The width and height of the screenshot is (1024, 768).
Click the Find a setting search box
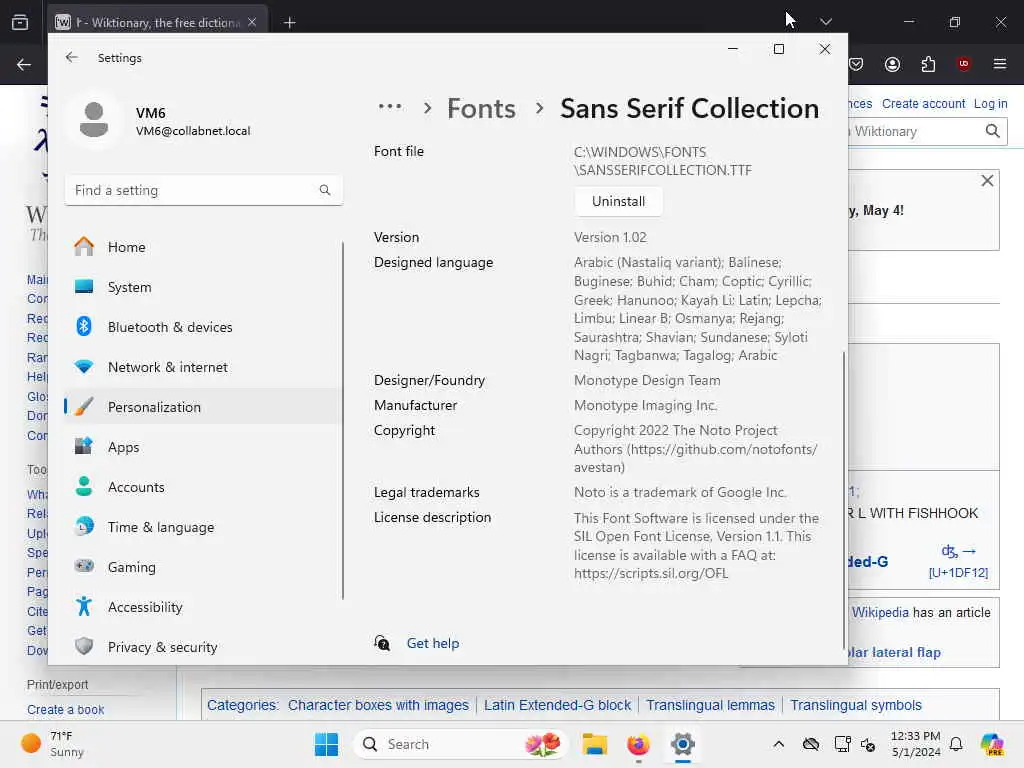coord(203,190)
